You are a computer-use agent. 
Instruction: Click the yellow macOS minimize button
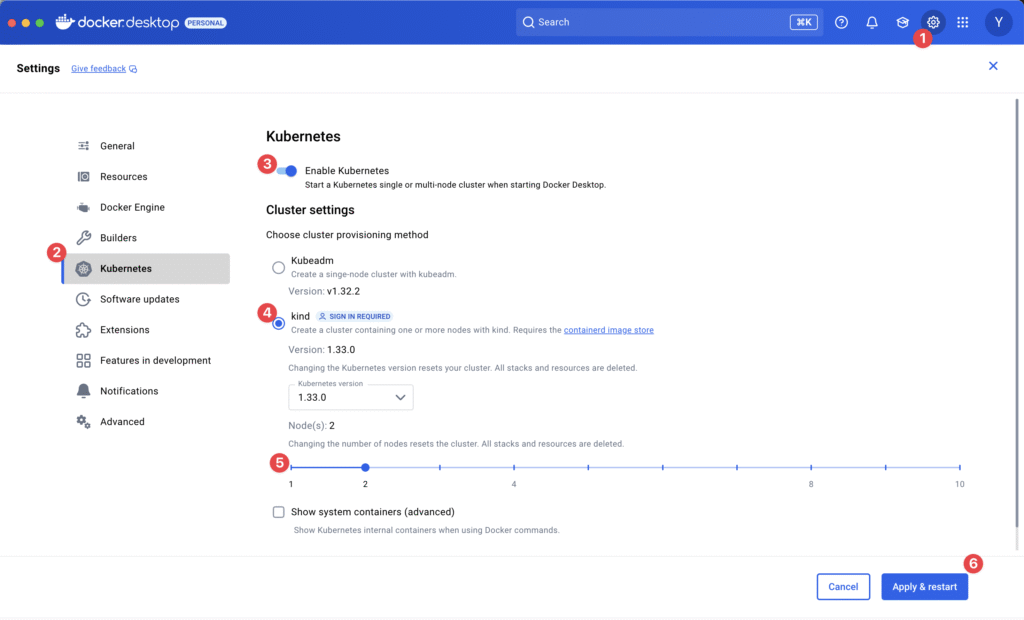click(x=25, y=23)
